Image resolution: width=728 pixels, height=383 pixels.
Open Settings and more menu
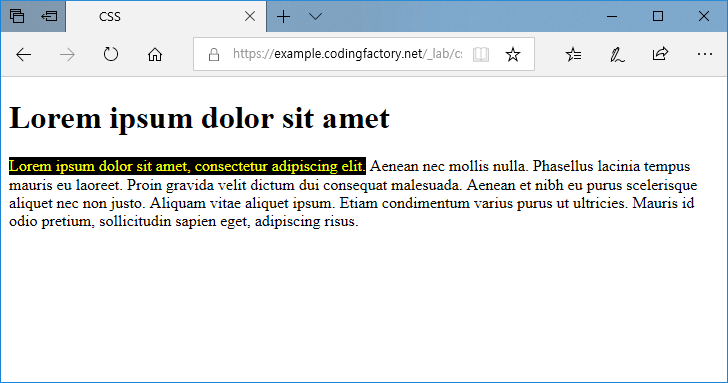coord(705,54)
